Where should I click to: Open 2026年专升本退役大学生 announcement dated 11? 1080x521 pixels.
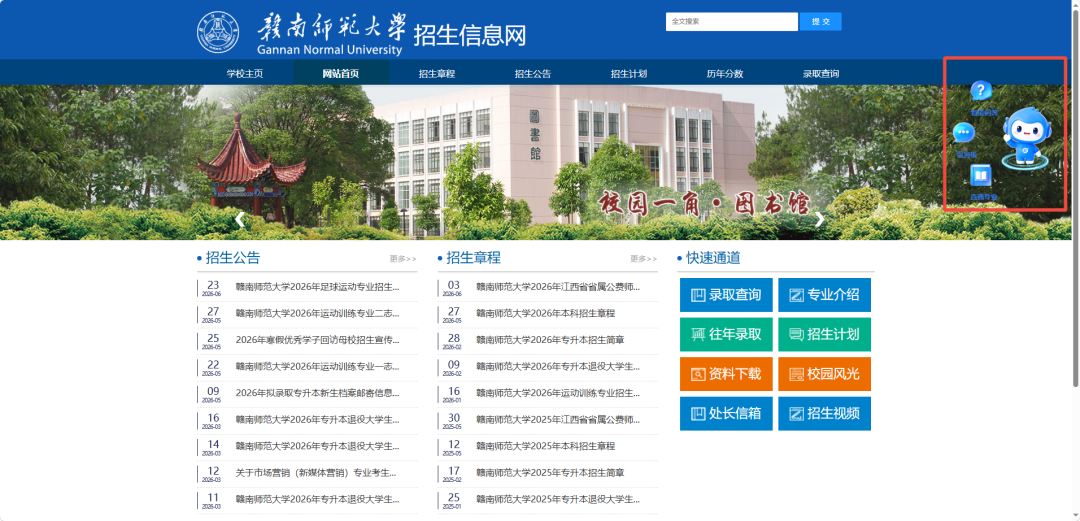click(318, 499)
